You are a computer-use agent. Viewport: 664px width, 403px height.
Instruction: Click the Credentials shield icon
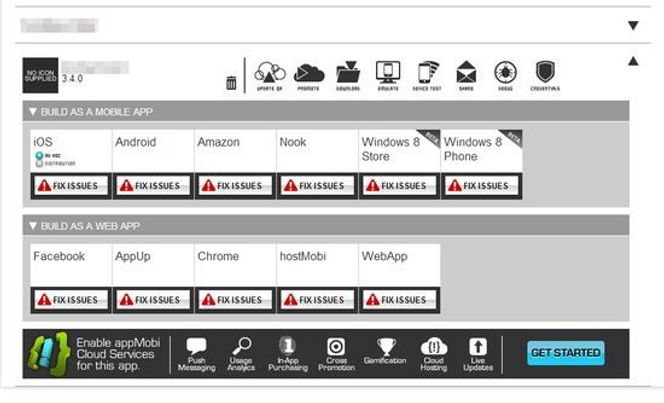point(545,76)
